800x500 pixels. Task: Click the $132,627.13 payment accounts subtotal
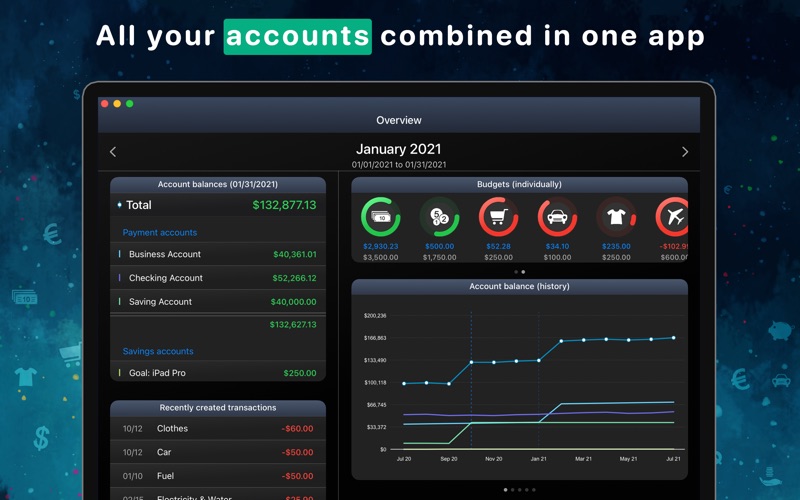(x=293, y=324)
